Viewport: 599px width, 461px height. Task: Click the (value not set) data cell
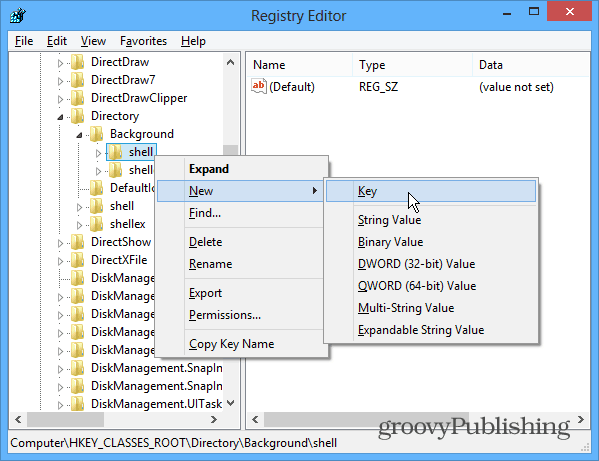click(516, 87)
